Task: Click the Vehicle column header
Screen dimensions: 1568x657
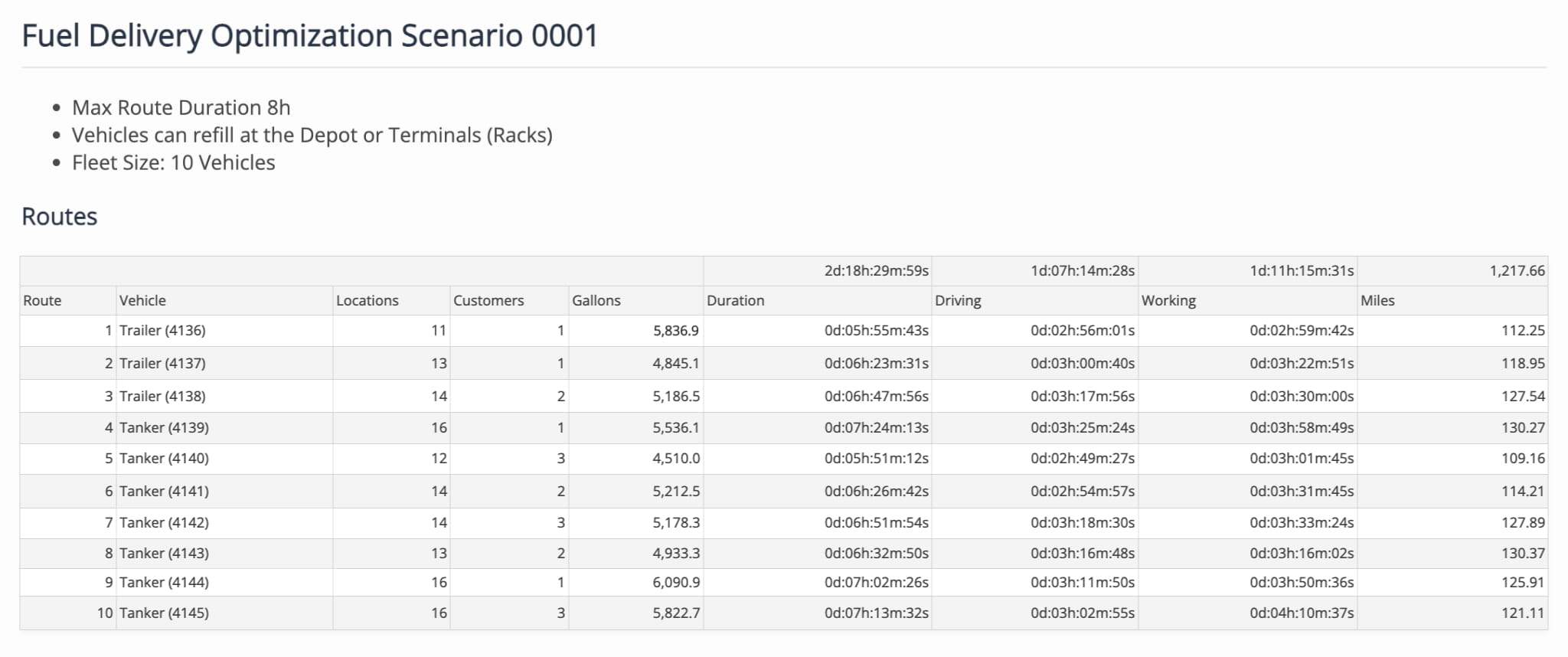Action: pos(142,301)
